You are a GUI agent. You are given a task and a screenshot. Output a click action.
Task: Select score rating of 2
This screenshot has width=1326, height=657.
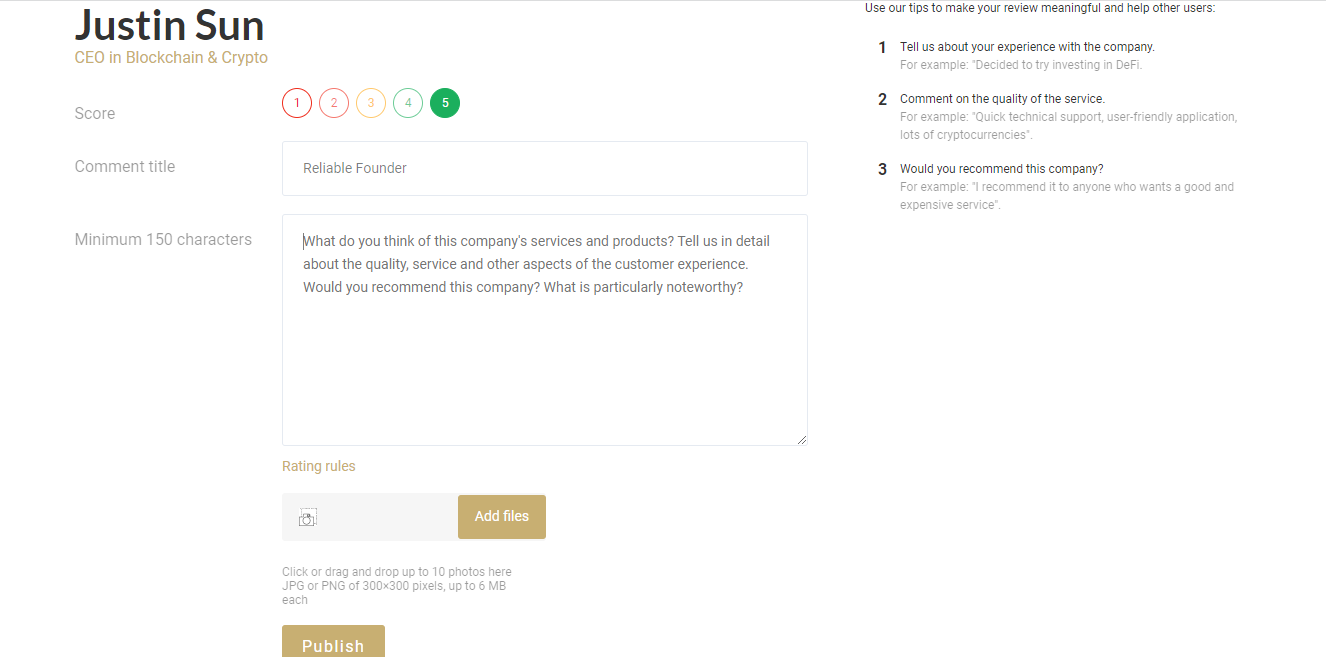(x=333, y=102)
